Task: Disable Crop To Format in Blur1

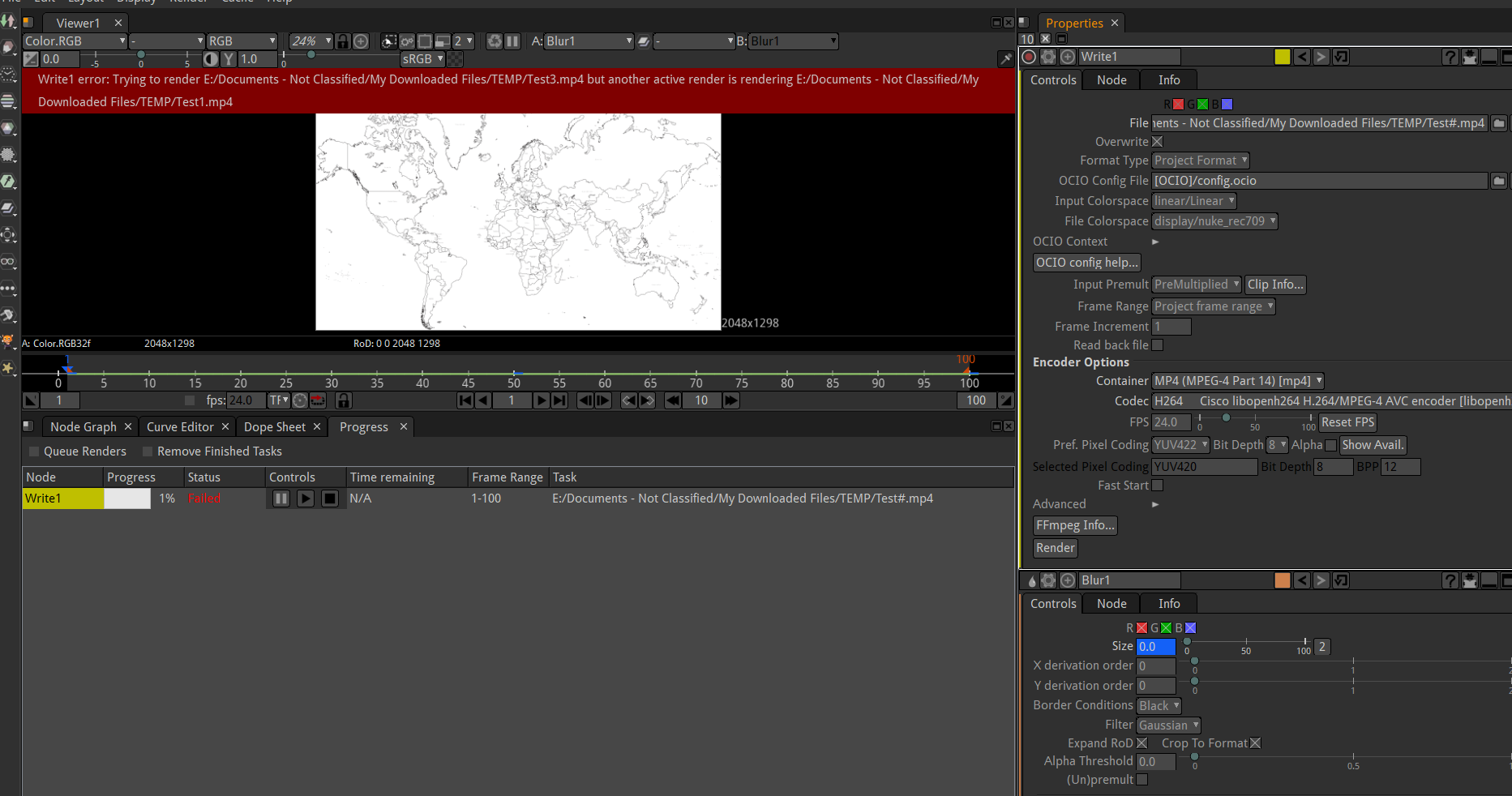Action: (x=1256, y=743)
